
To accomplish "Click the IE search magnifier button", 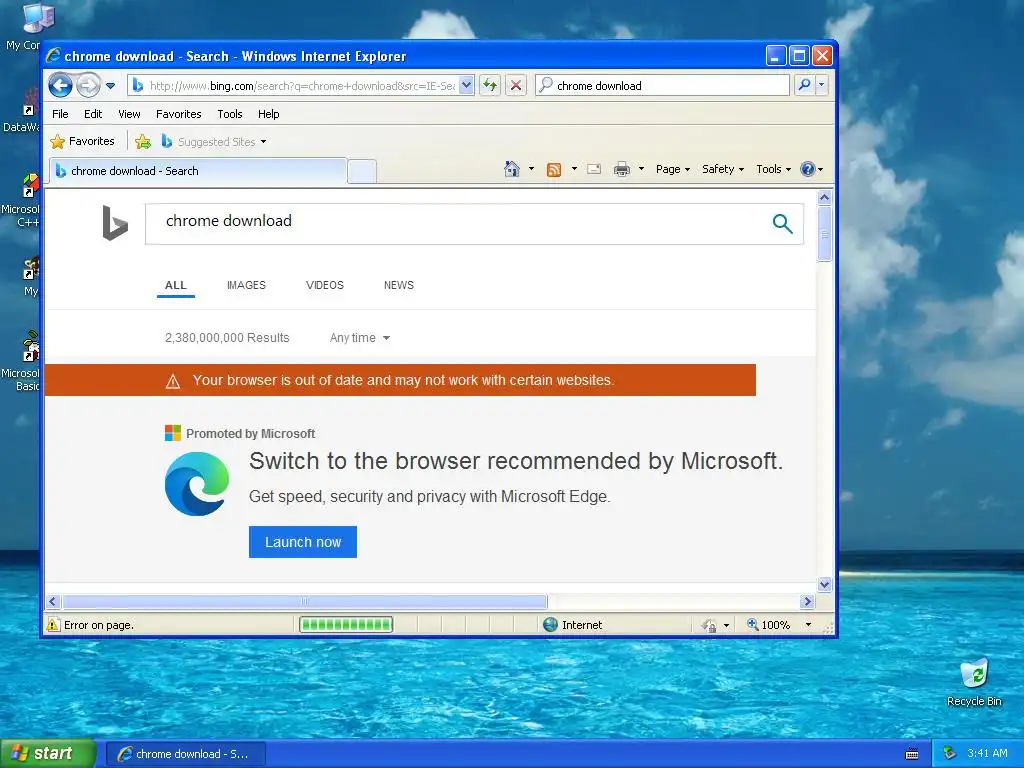I will tap(805, 86).
